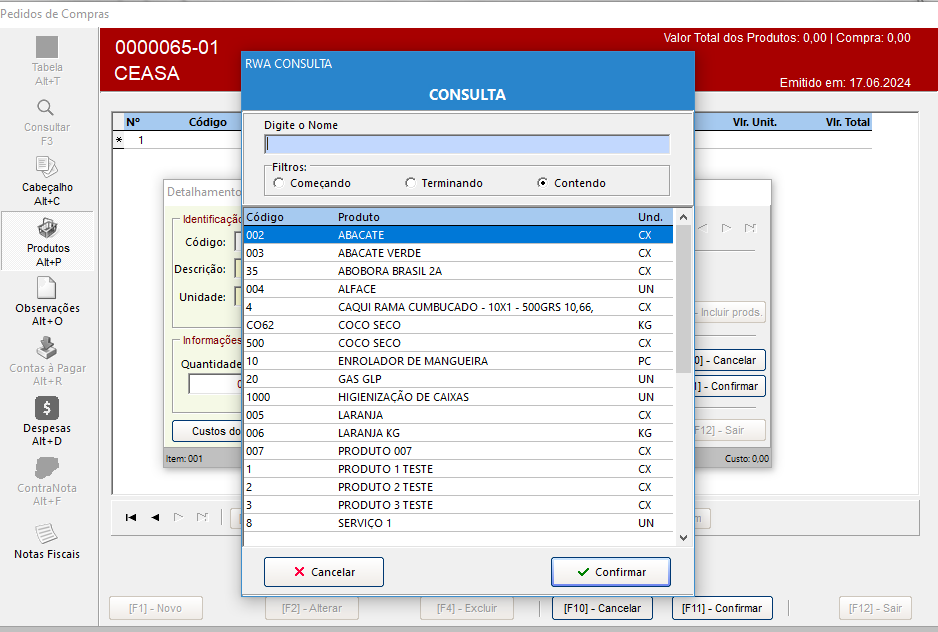Click last-record arrow in Detalhamento window

[x=750, y=228]
